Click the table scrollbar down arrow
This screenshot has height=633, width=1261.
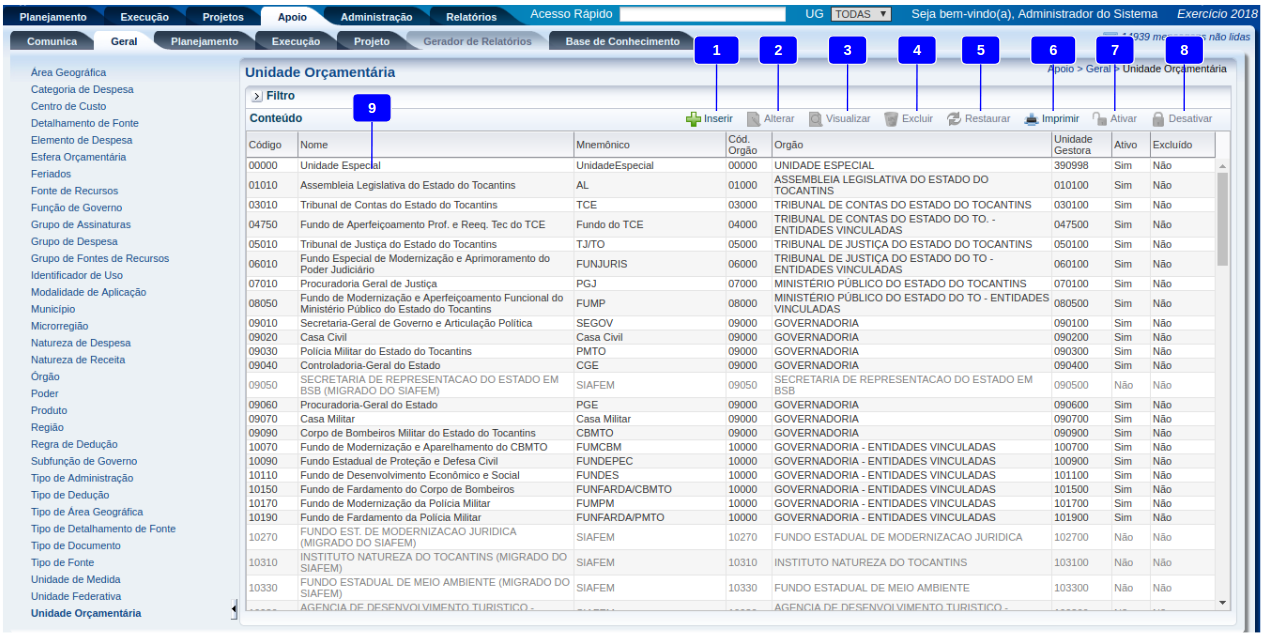pos(1221,603)
